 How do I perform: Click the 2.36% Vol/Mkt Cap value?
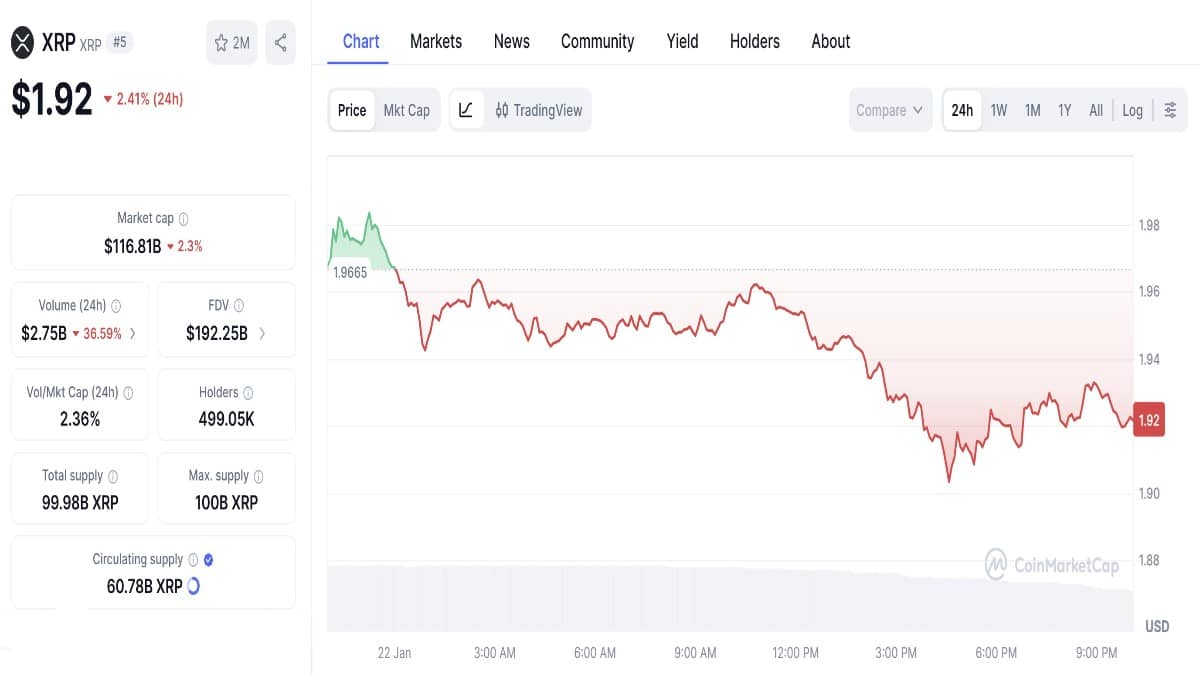80,419
